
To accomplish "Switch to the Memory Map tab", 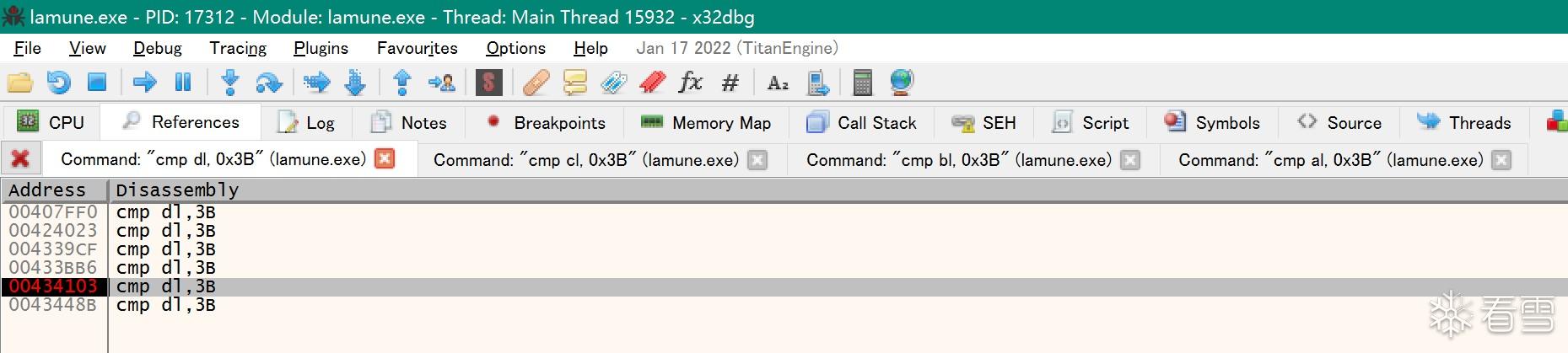I will click(706, 123).
